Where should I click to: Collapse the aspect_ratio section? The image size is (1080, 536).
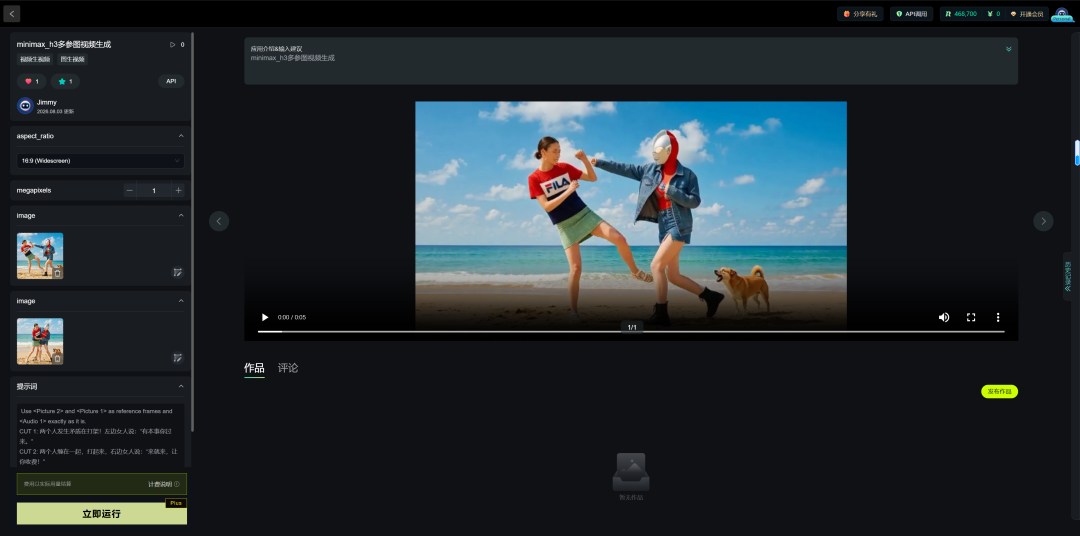coord(181,136)
